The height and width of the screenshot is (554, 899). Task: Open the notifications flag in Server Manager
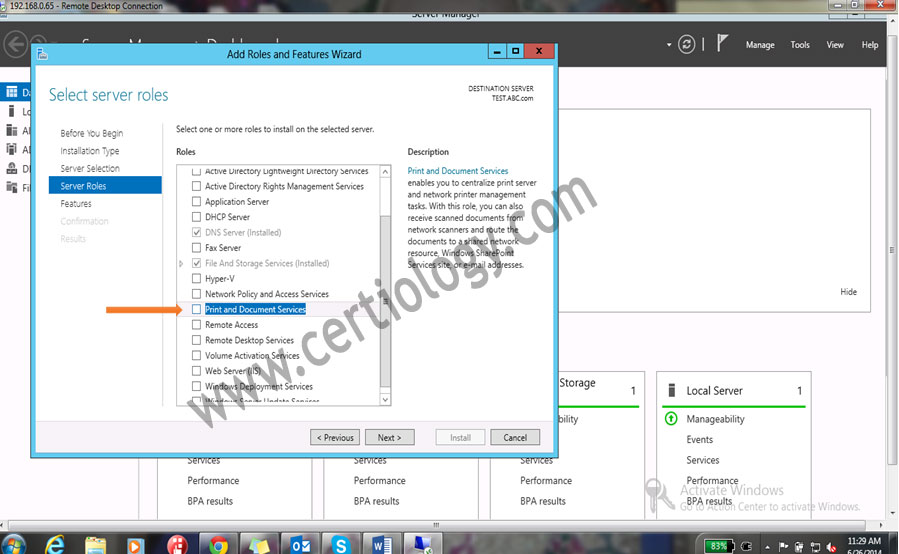pyautogui.click(x=722, y=43)
